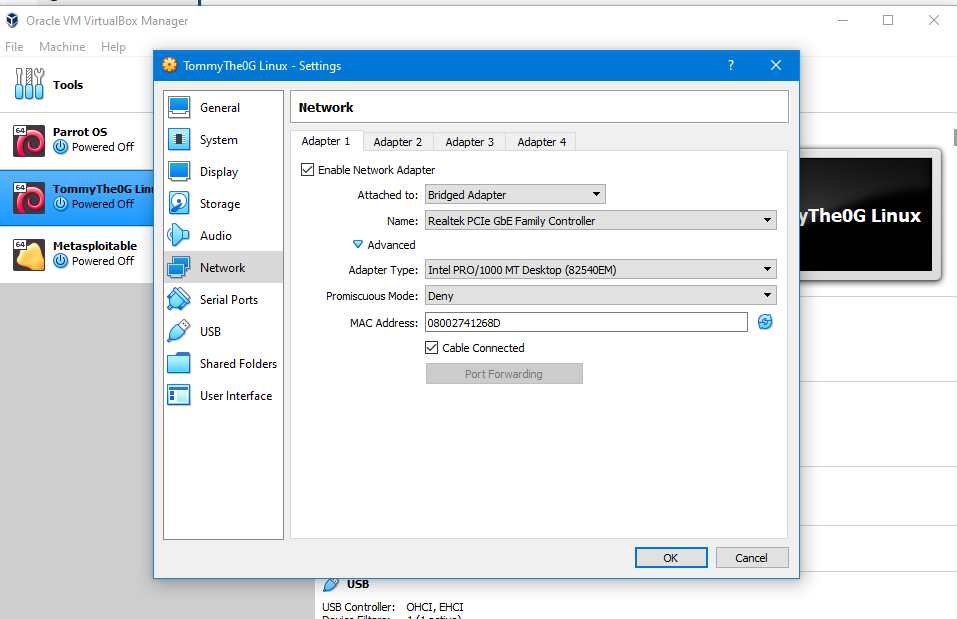Click the VirtualBox Manager vertical scrollbar

(955, 137)
